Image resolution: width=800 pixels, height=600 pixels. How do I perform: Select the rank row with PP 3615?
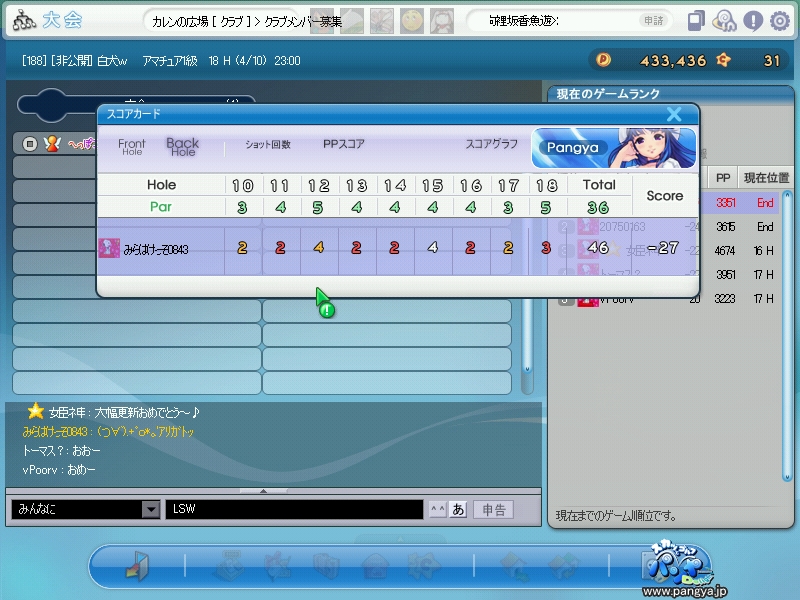(x=739, y=227)
